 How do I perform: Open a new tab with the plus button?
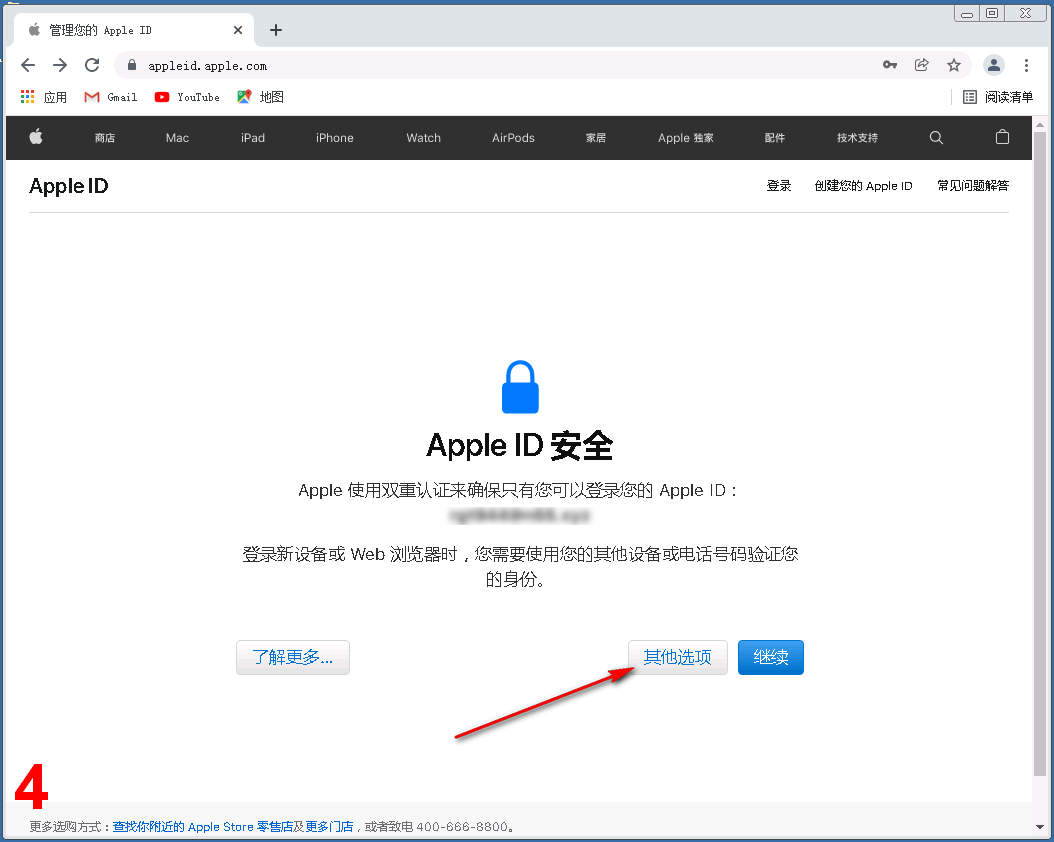click(276, 30)
